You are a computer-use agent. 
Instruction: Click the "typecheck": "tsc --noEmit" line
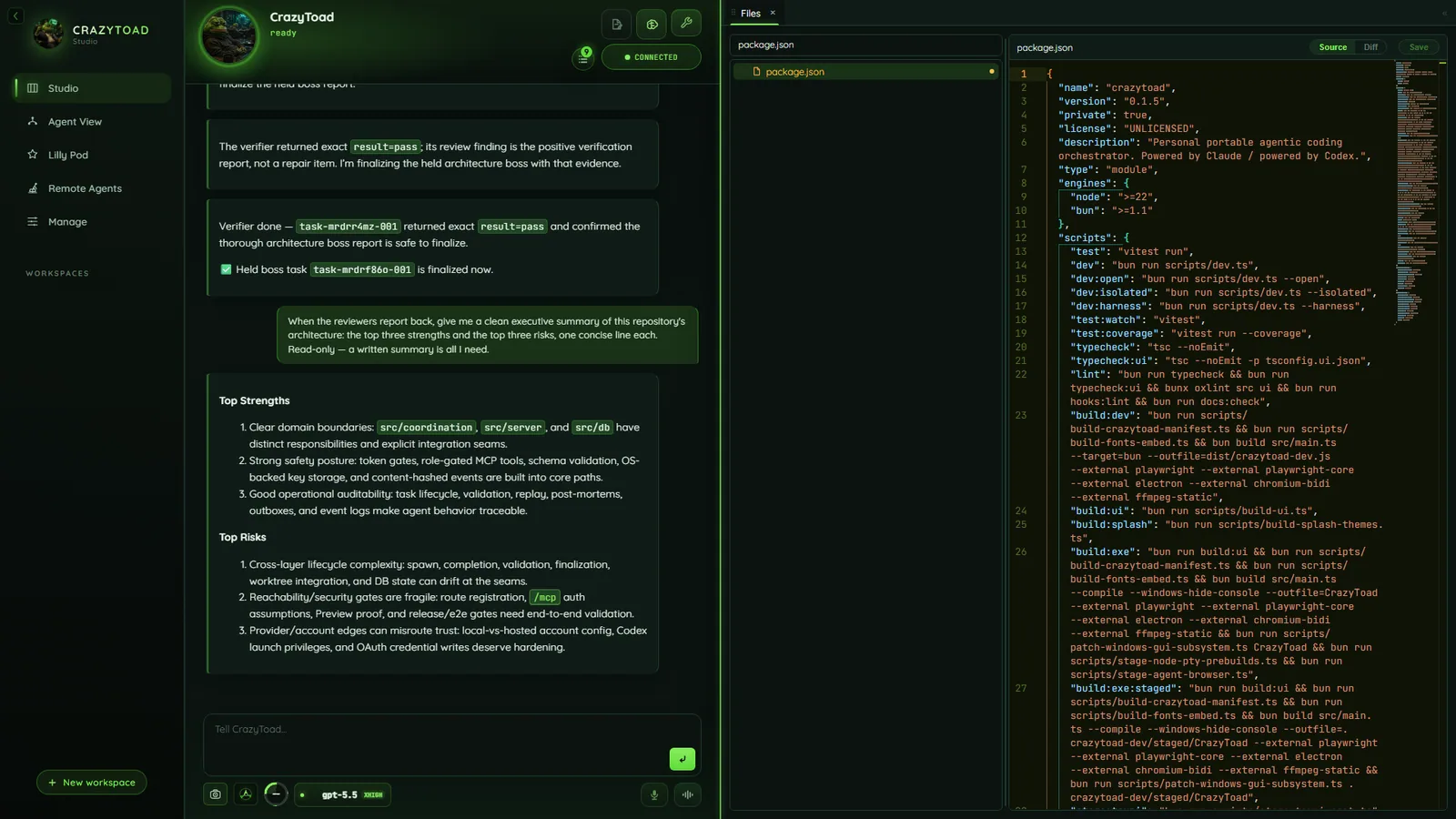coord(1152,348)
